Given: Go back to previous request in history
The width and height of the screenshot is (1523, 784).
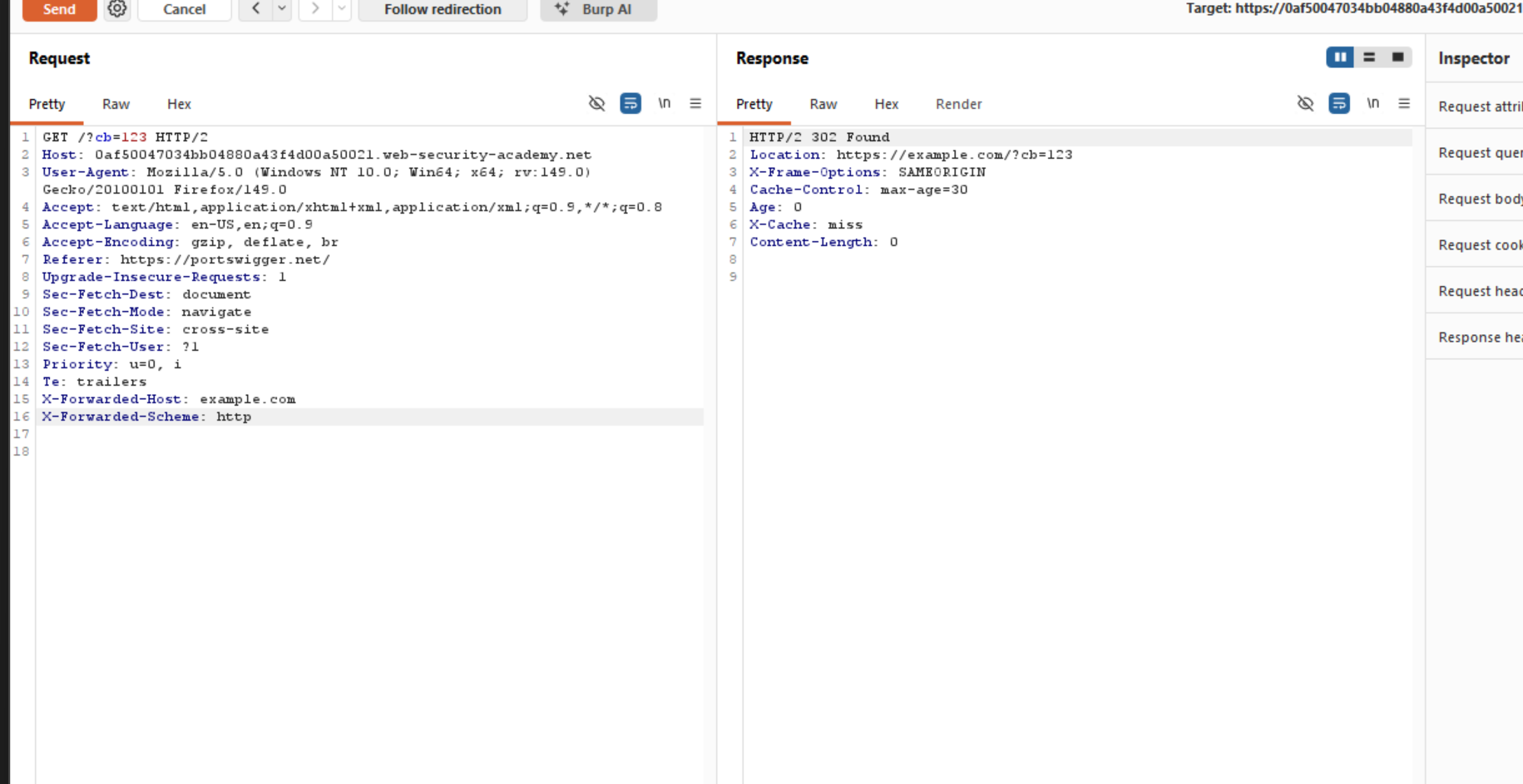Looking at the screenshot, I should (x=256, y=8).
